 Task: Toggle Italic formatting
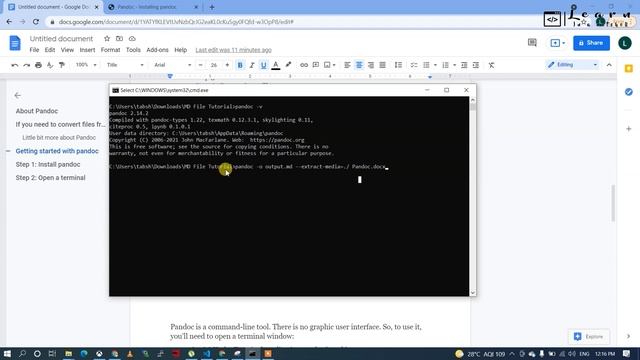click(x=252, y=65)
